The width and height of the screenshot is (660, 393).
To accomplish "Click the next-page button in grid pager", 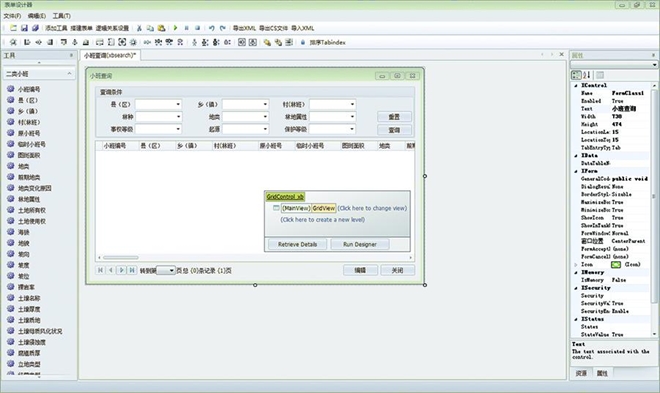I will (121, 270).
